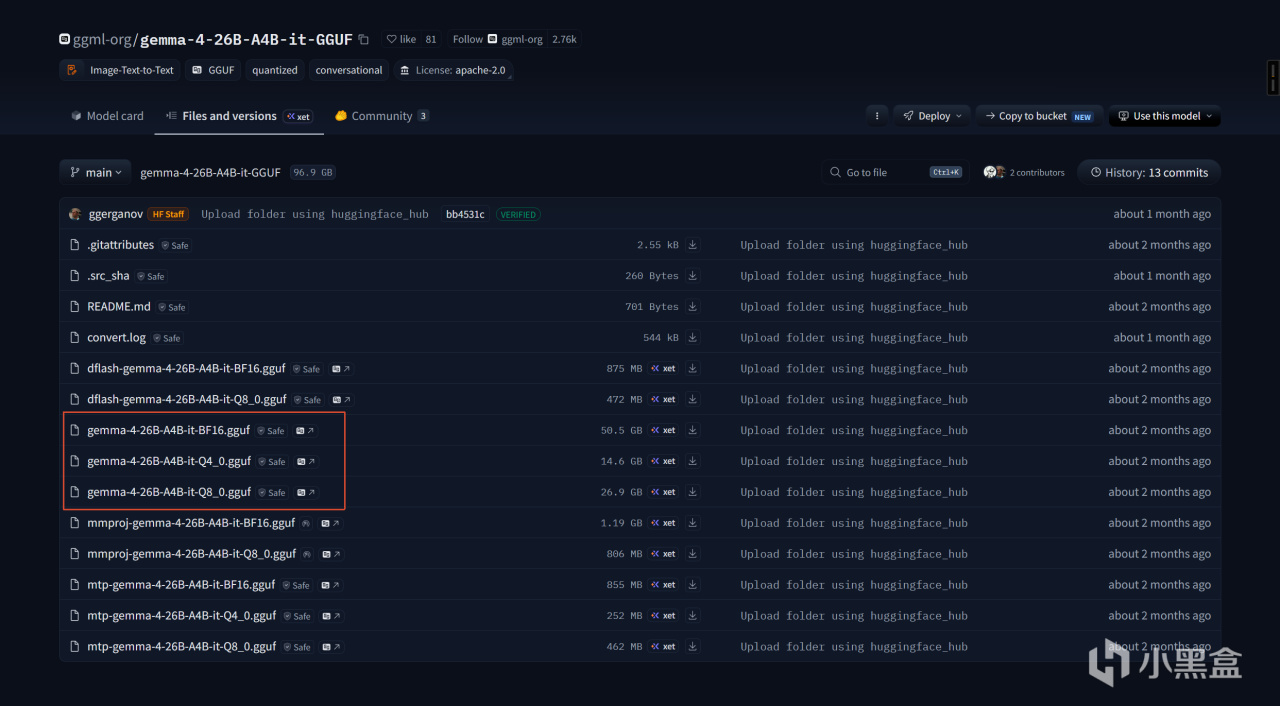Open GGUF viewer icon for dflash BF16 file
This screenshot has height=706, width=1280.
click(340, 369)
